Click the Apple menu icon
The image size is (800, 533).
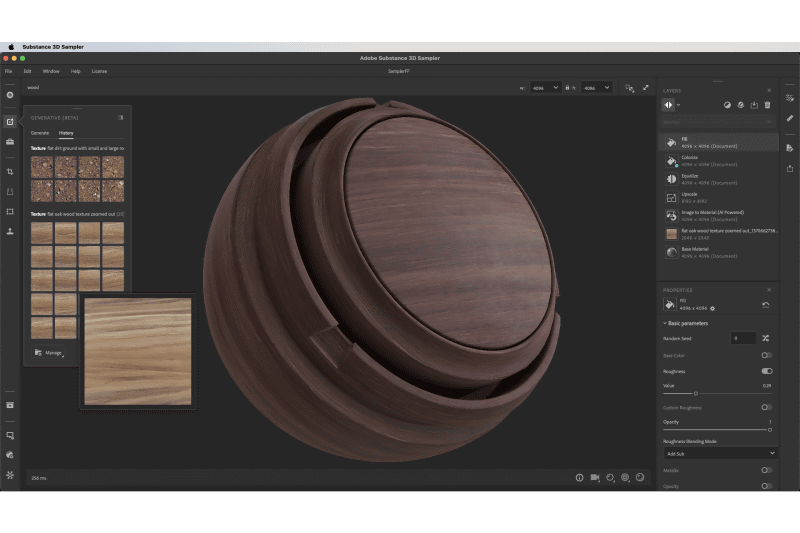click(11, 46)
